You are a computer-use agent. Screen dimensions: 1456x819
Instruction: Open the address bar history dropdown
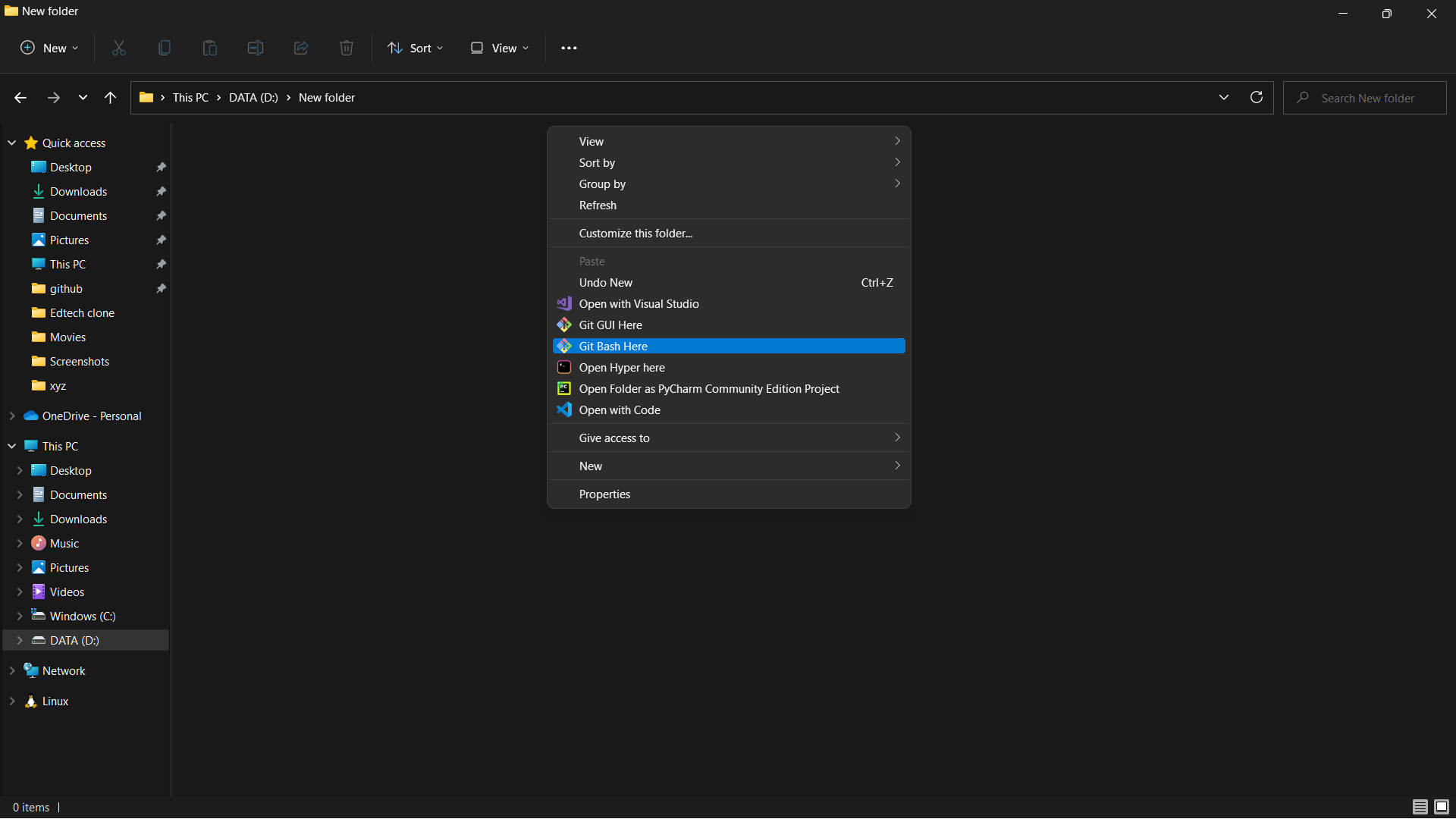[1223, 97]
